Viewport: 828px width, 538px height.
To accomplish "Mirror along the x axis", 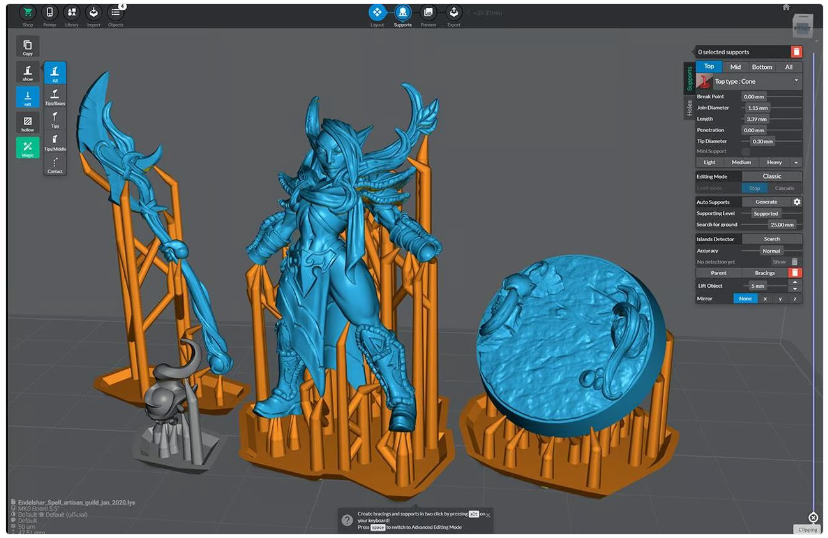I will coord(765,299).
